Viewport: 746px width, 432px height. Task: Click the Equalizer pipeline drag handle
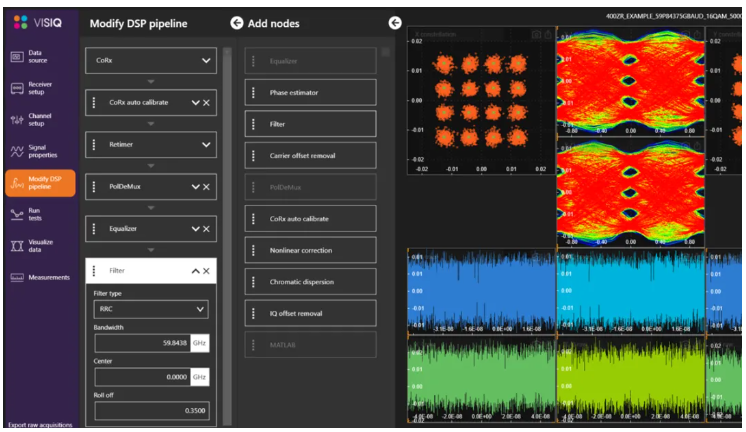pyautogui.click(x=94, y=228)
